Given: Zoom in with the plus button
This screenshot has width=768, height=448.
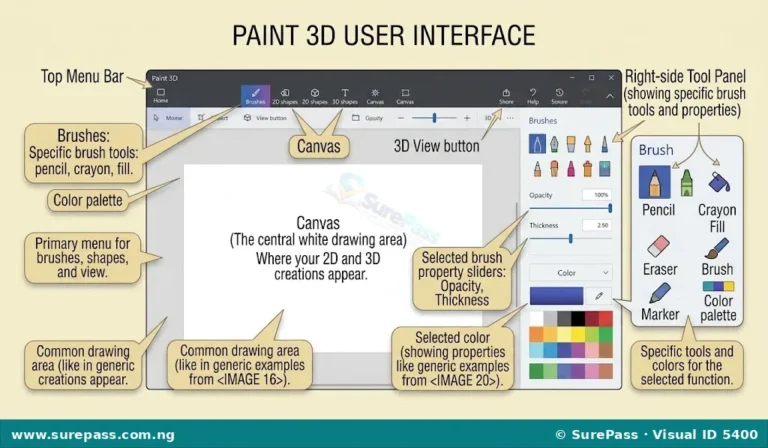Looking at the screenshot, I should coord(467,118).
